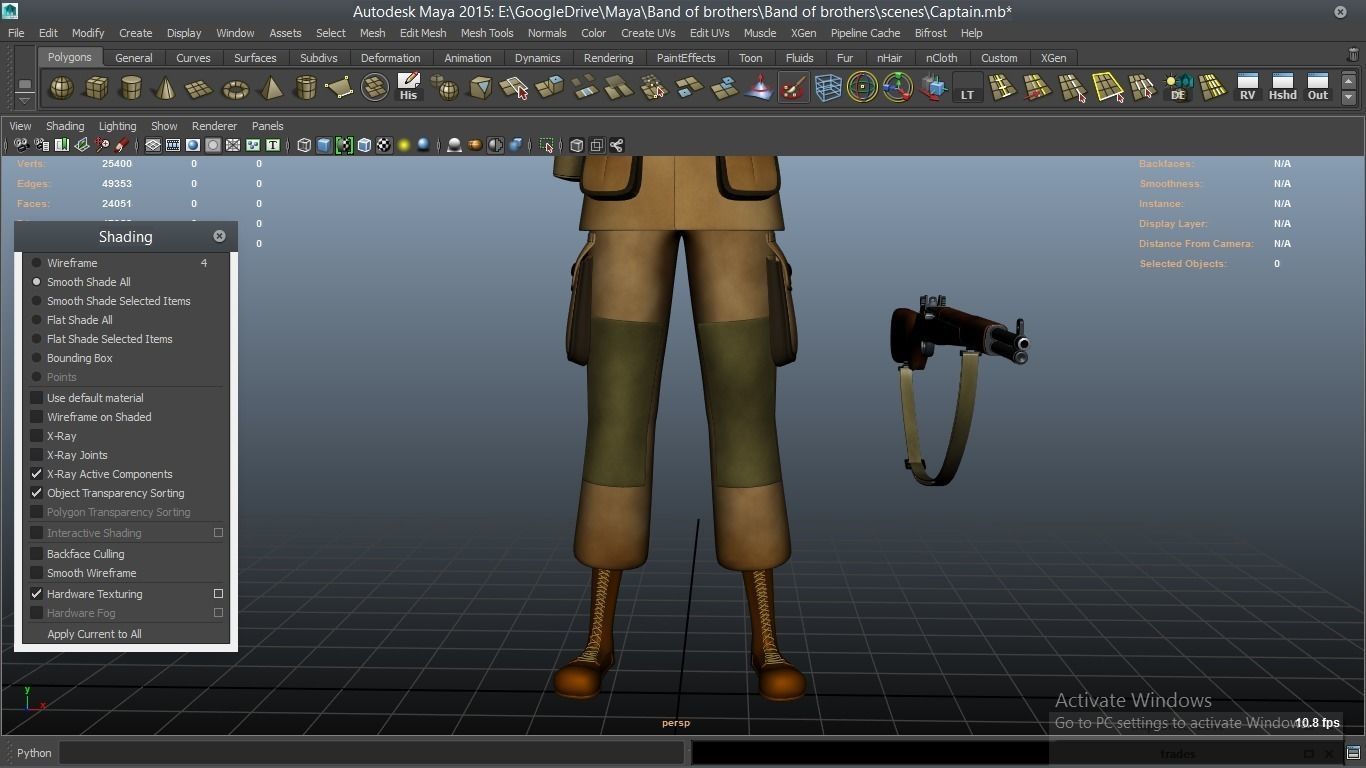1366x768 pixels.
Task: Switch to the Rendering shelf tab
Action: 608,58
